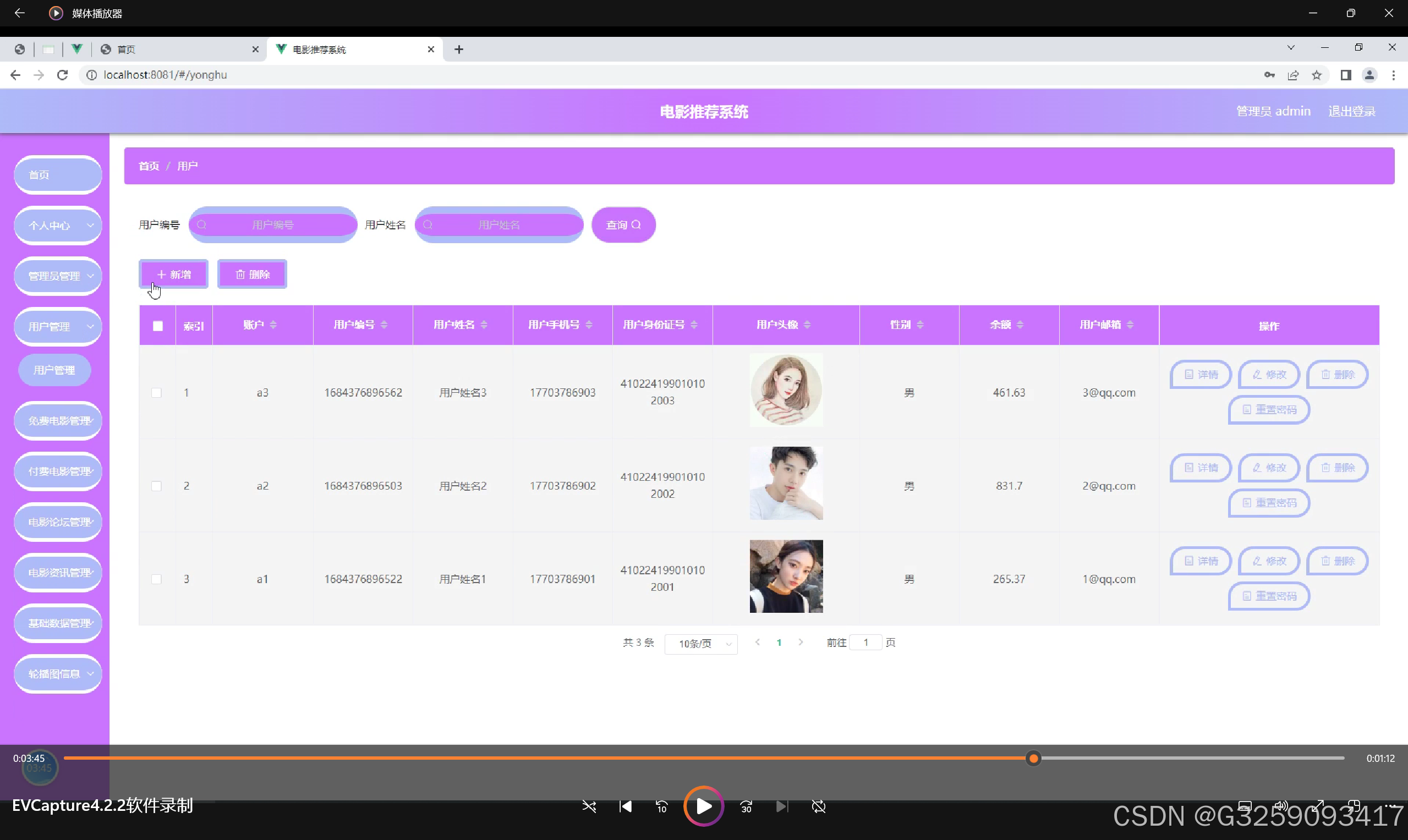Check the select-all header checkbox
The height and width of the screenshot is (840, 1408).
coord(157,326)
